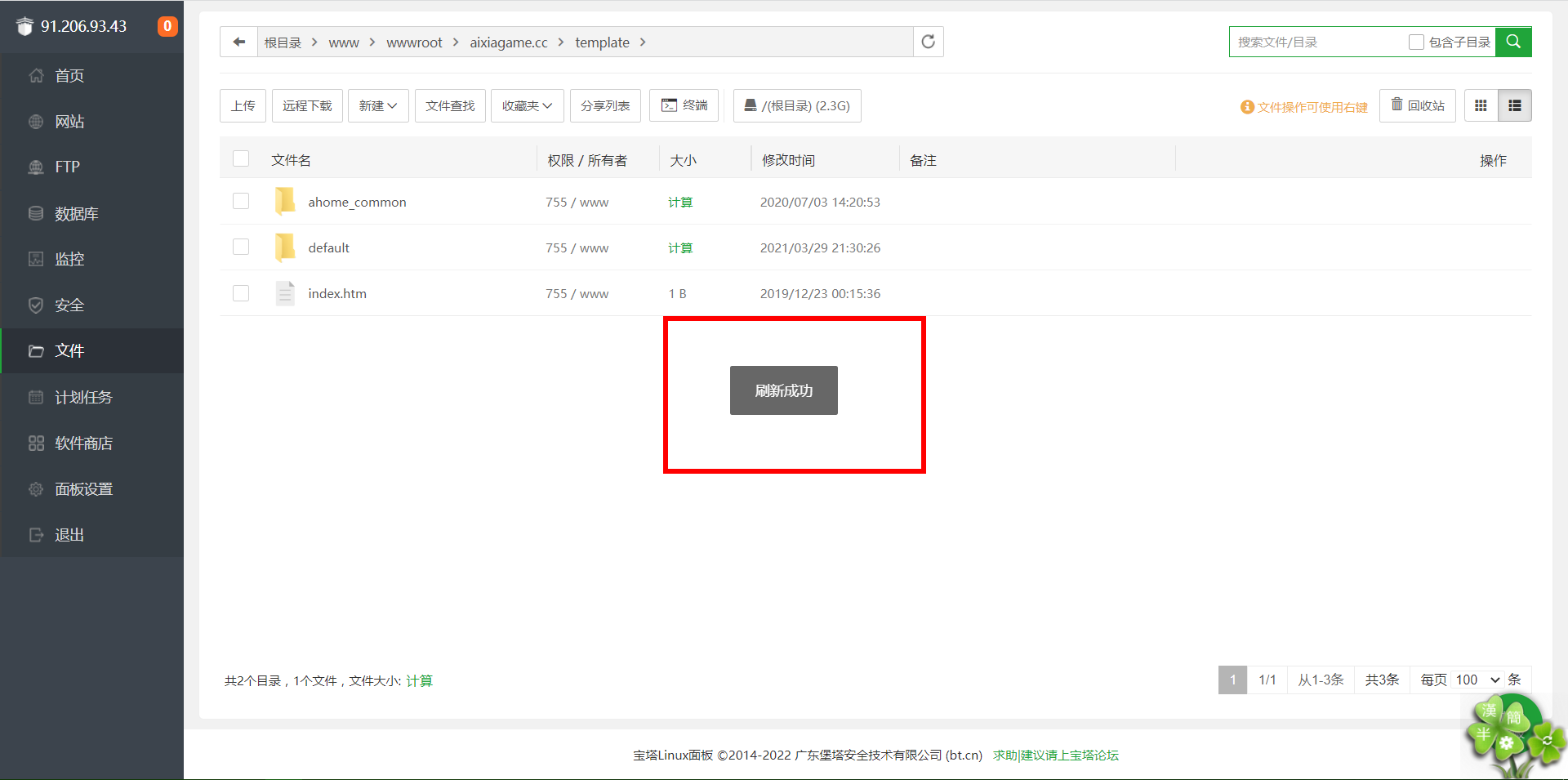Screen dimensions: 1568x780
Task: Click the index.htm file icon
Action: (x=285, y=292)
